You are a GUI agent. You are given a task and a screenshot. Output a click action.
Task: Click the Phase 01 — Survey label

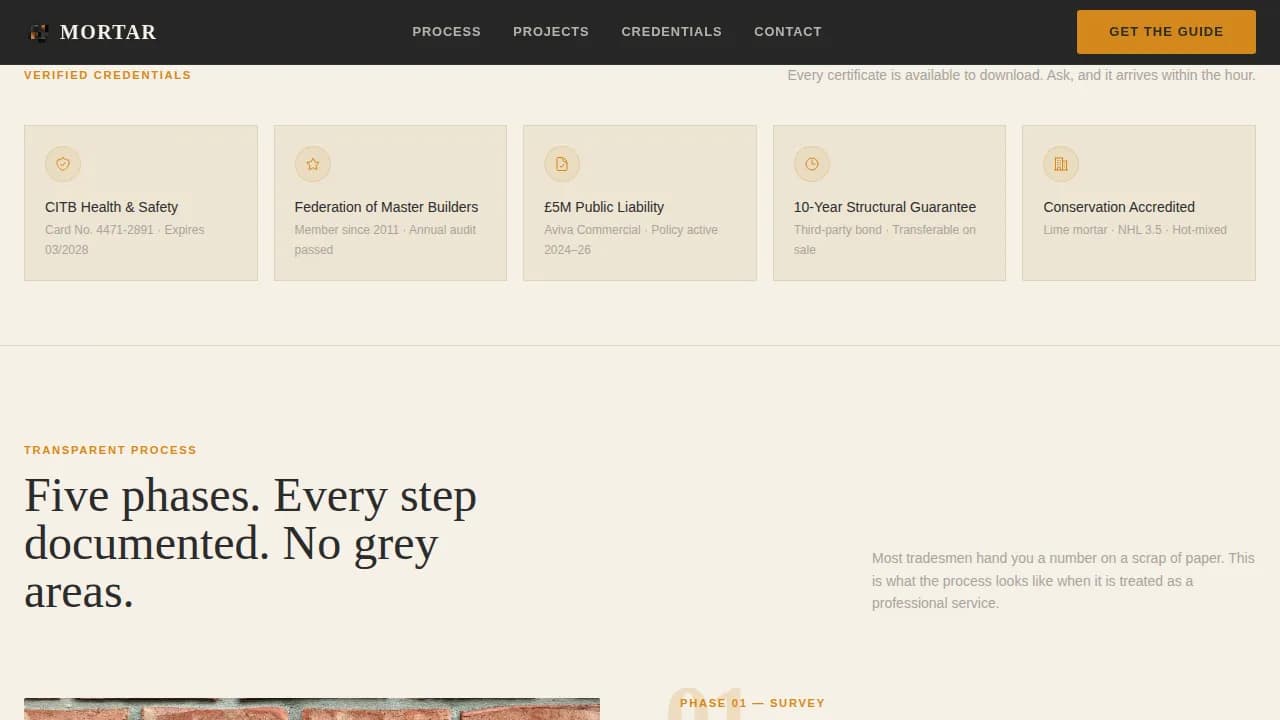[x=752, y=703]
